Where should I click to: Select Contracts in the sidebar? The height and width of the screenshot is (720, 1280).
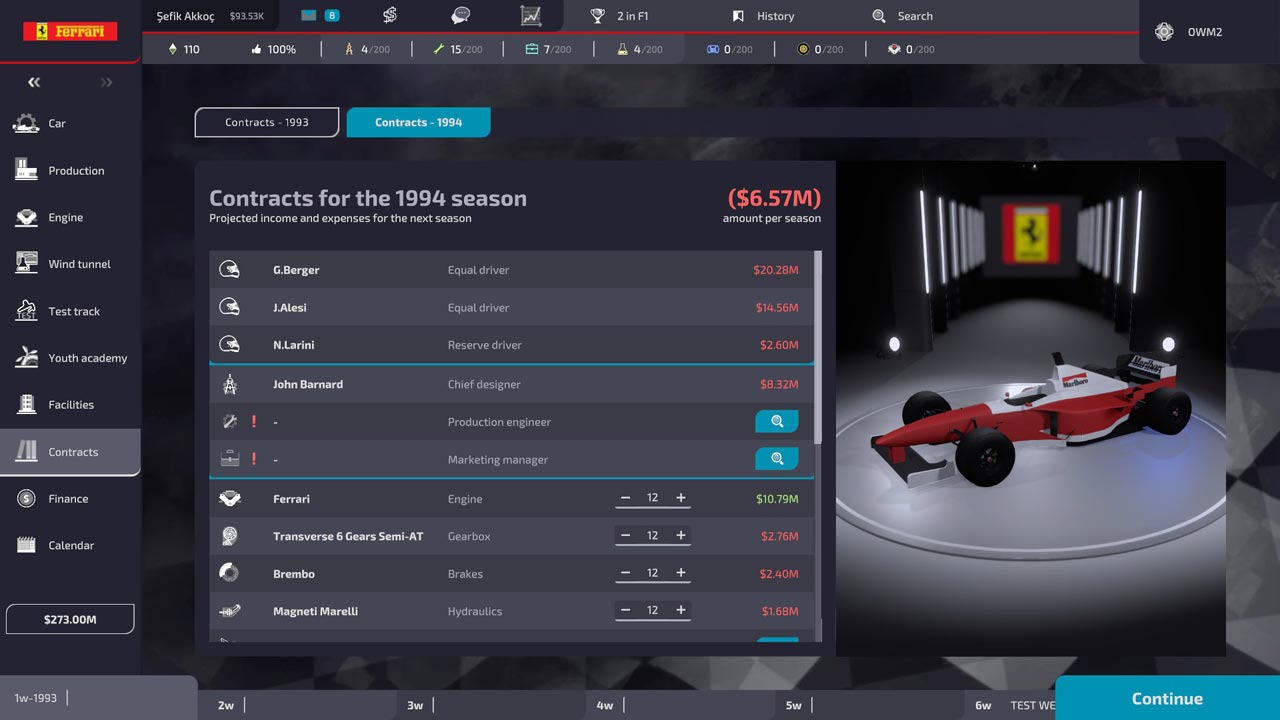(x=70, y=452)
